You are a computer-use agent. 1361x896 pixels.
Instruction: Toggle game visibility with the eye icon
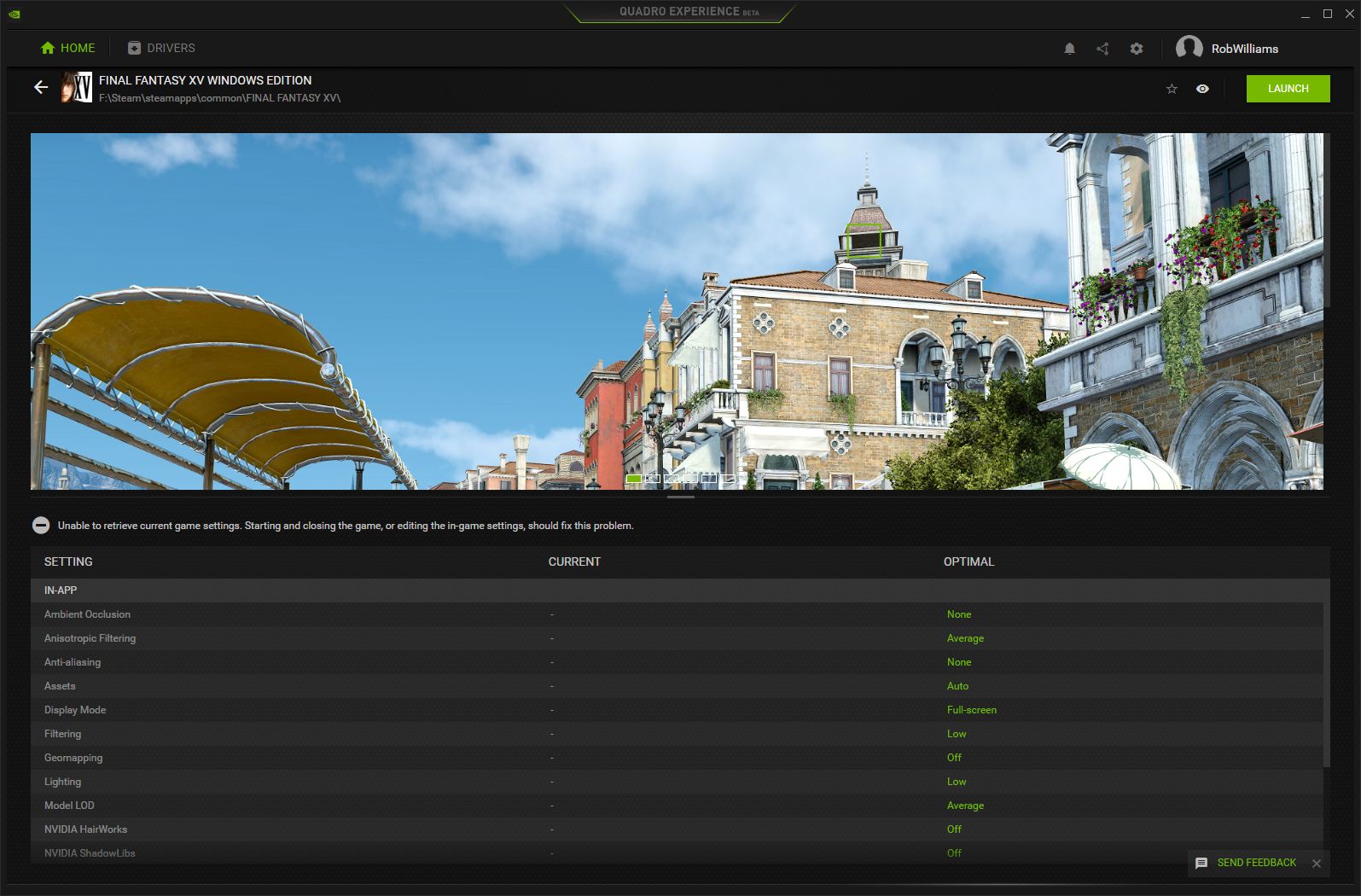point(1202,89)
